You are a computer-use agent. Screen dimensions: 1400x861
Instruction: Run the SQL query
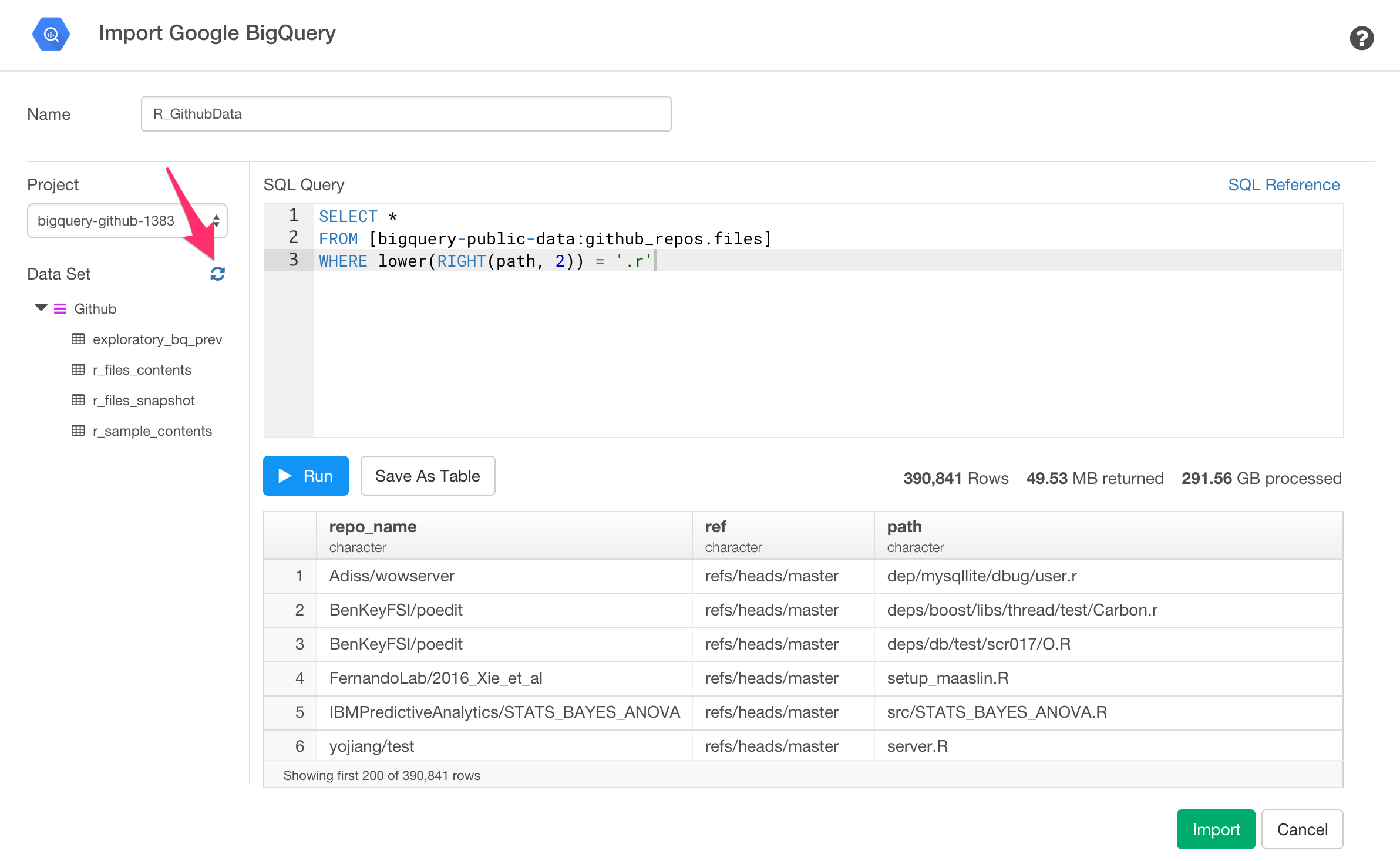pos(305,476)
